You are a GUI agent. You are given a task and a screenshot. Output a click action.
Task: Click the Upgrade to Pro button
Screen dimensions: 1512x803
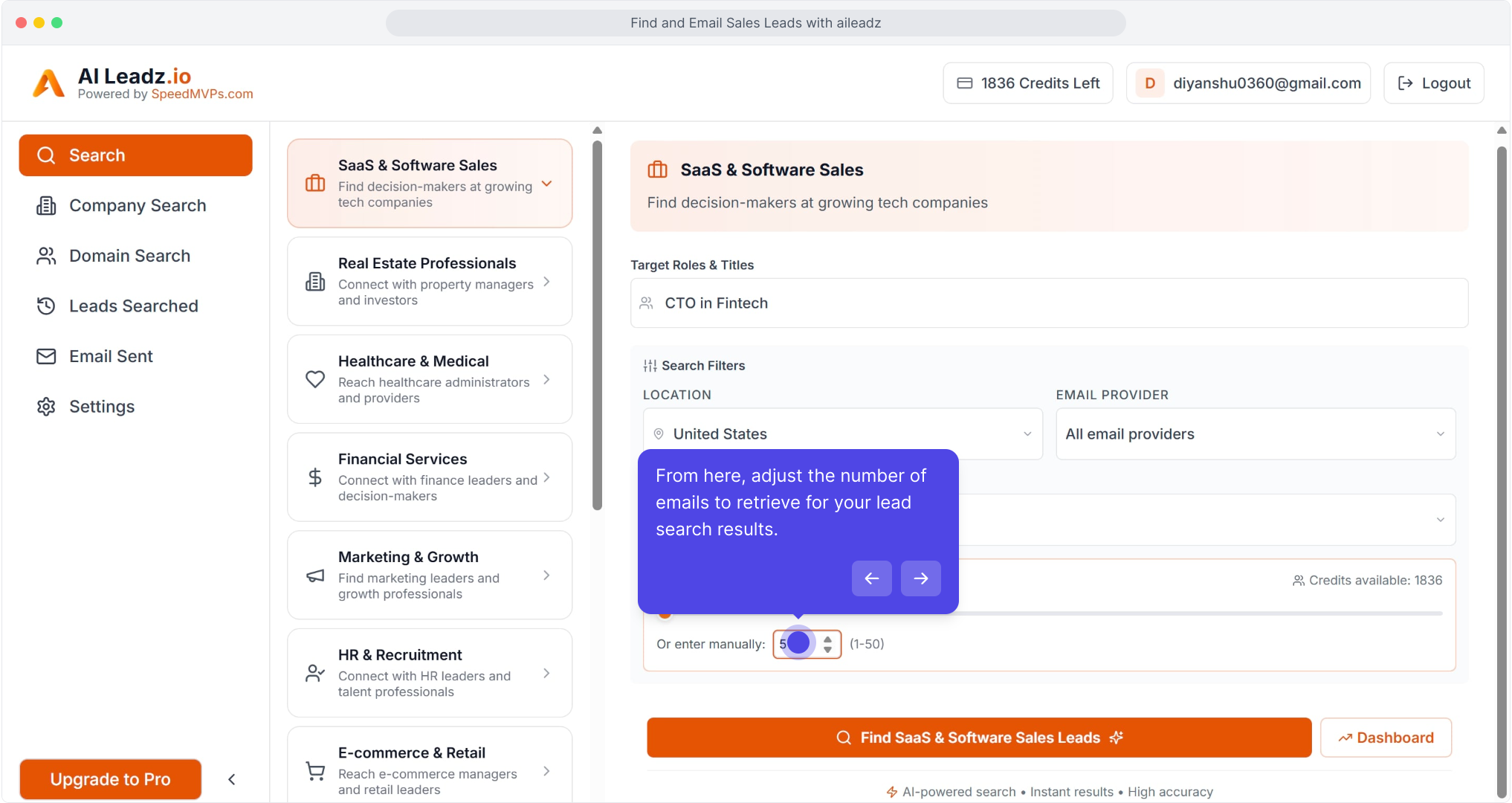pyautogui.click(x=110, y=779)
